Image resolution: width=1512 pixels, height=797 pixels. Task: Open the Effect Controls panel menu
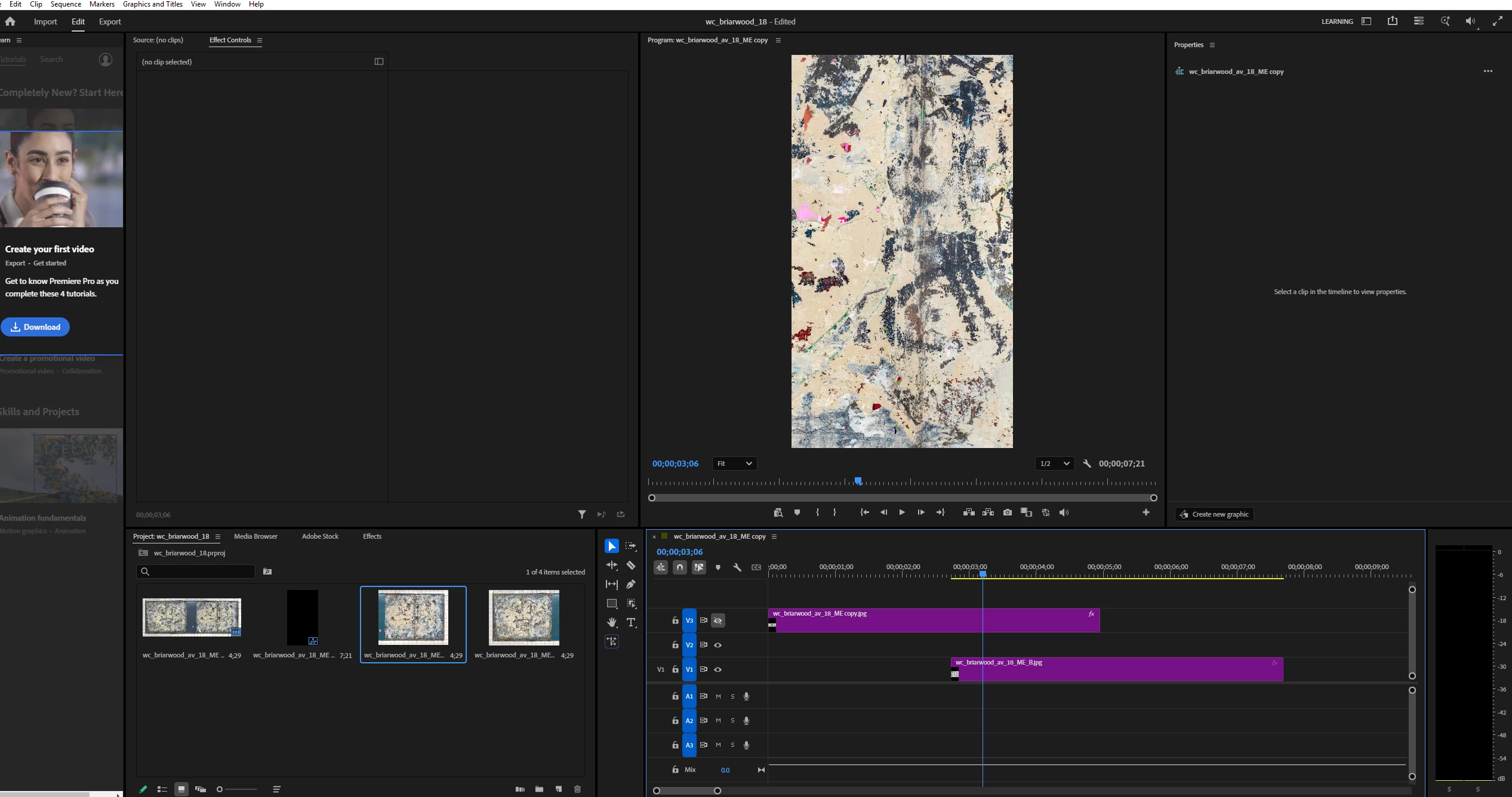click(260, 40)
